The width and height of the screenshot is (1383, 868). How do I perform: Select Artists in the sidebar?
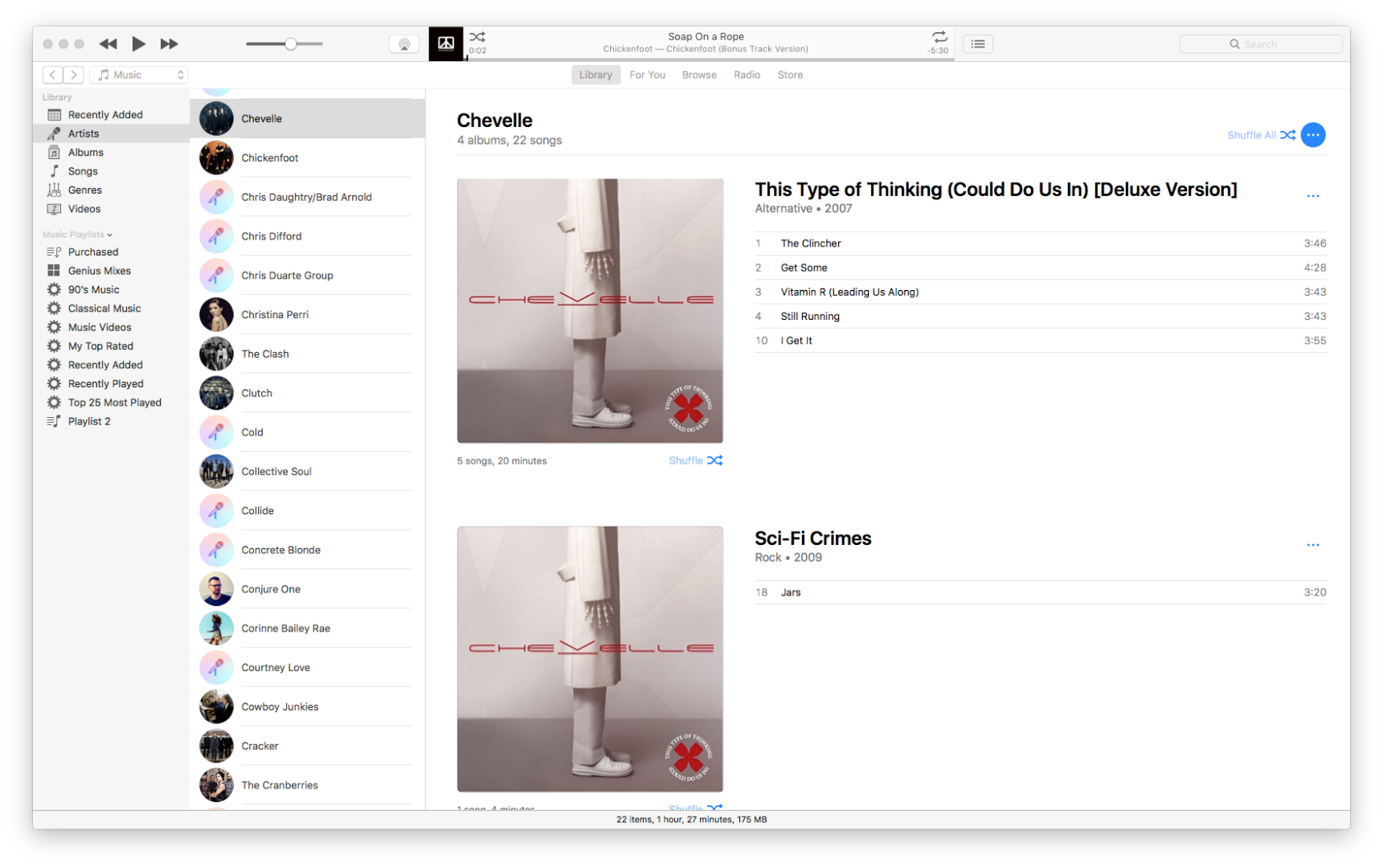click(111, 133)
